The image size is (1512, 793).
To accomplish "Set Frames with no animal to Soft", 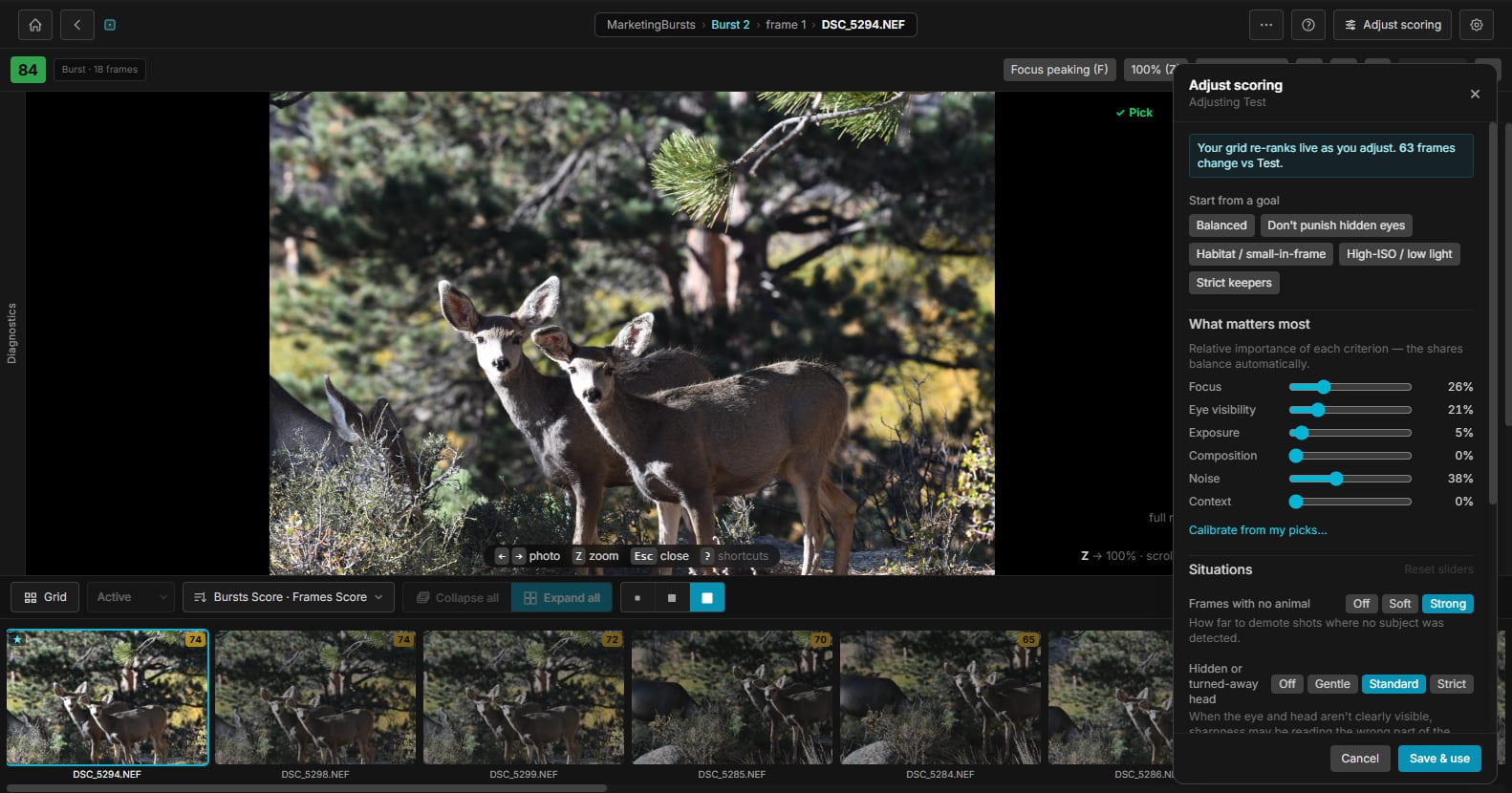I will pos(1399,604).
